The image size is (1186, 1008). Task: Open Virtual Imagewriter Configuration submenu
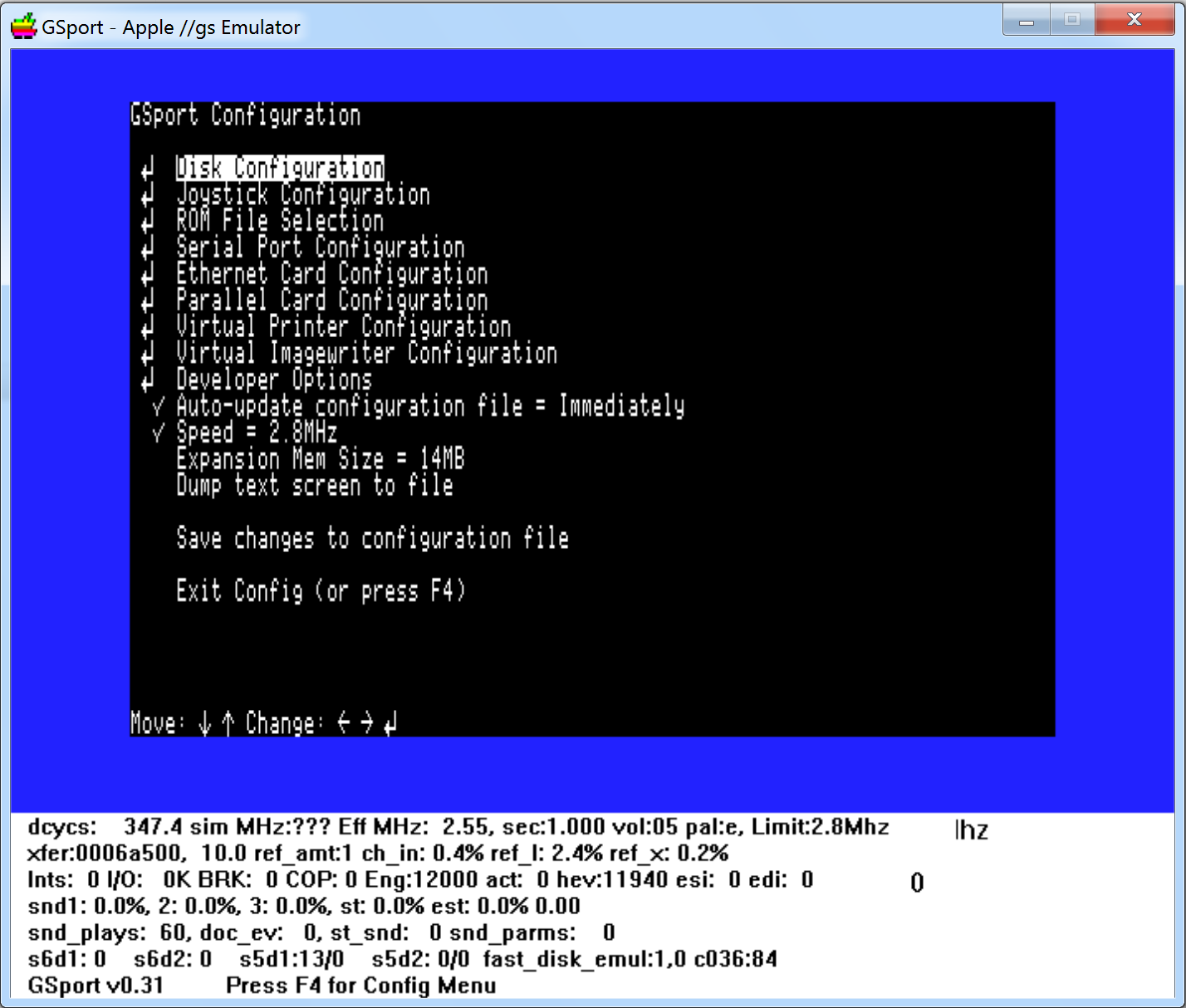coord(366,355)
